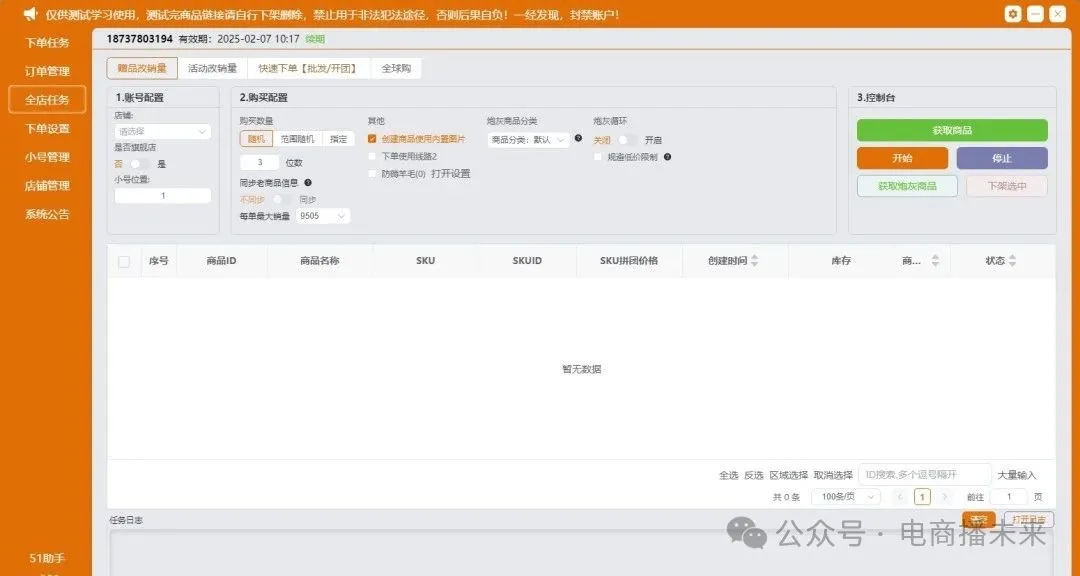Image resolution: width=1080 pixels, height=576 pixels.
Task: Click help icon beside 规避低价限制
Action: [x=667, y=157]
